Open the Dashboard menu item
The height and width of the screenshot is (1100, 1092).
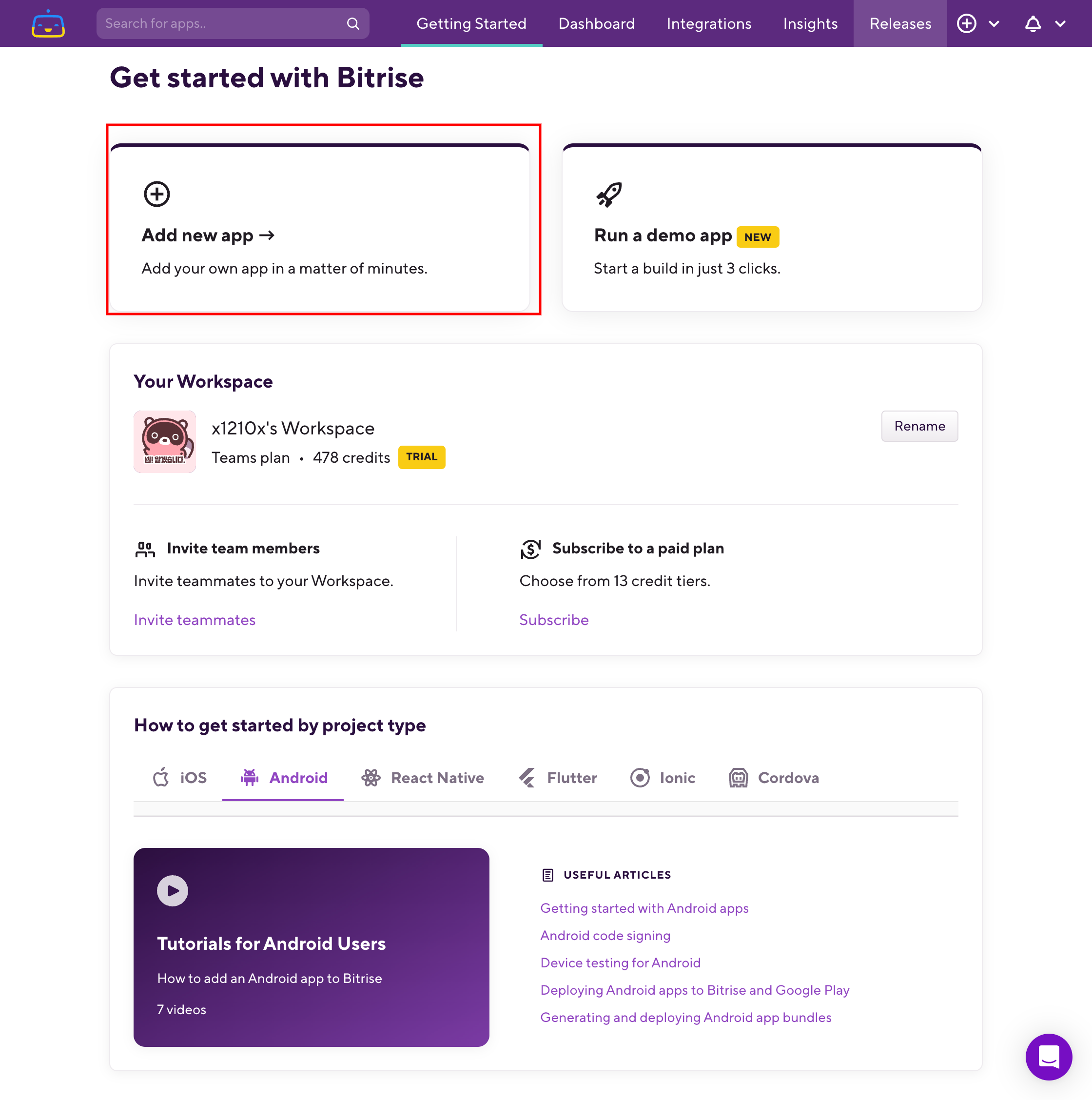point(596,23)
